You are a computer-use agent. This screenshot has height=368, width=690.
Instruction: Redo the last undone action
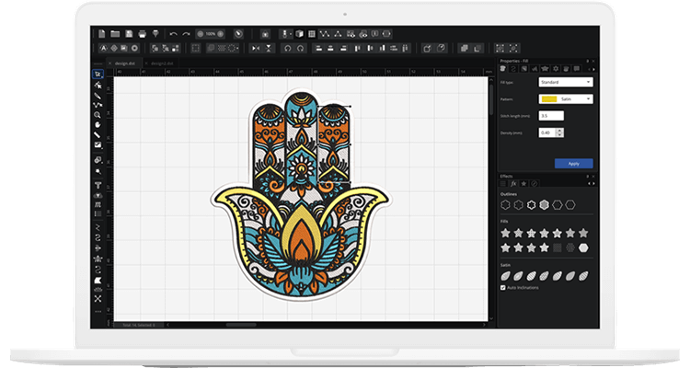(x=186, y=34)
